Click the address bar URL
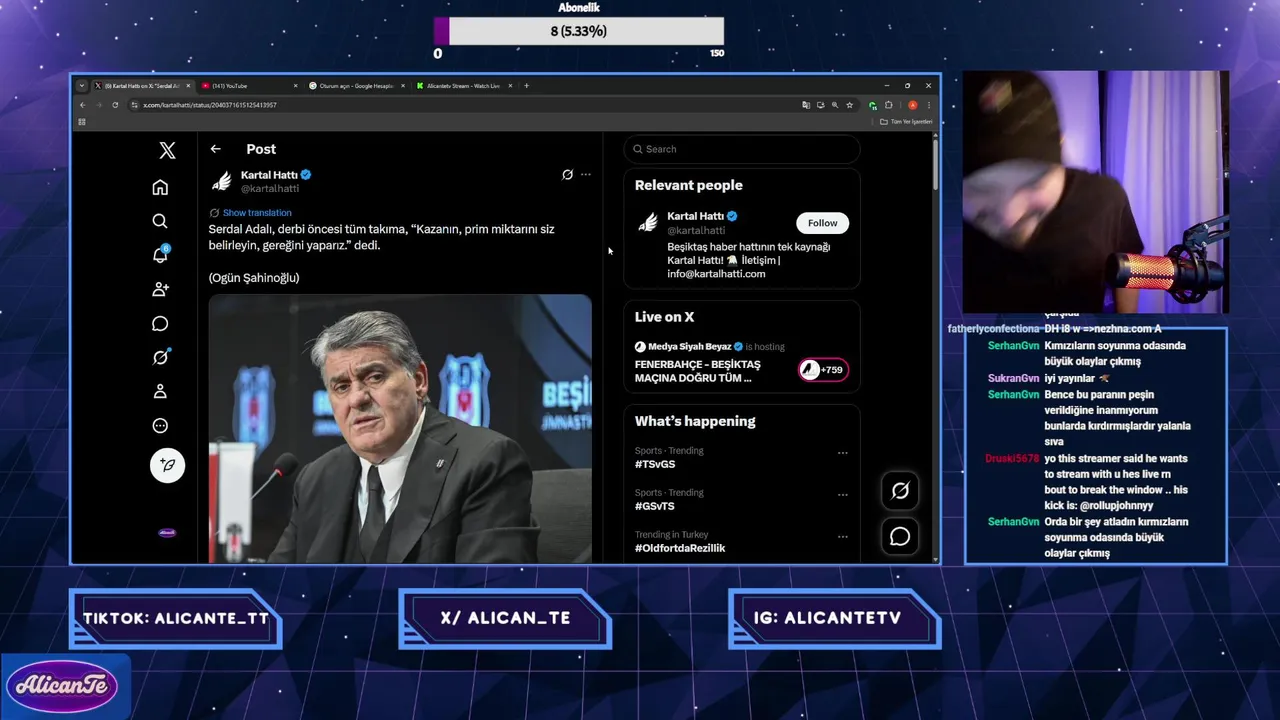The height and width of the screenshot is (720, 1280). [x=210, y=105]
